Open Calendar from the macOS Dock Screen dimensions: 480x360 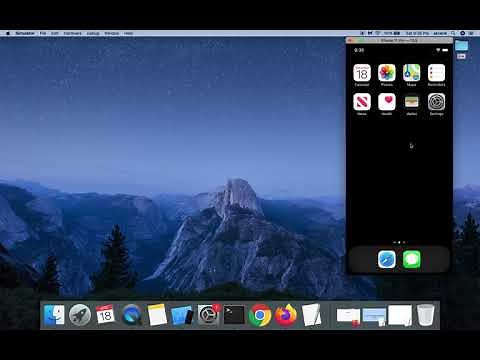click(x=105, y=315)
